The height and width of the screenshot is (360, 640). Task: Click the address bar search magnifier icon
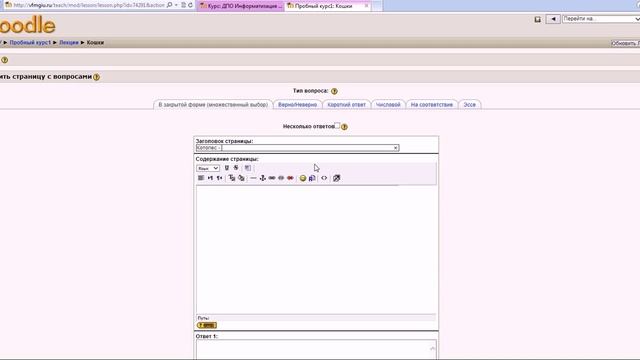[169, 5]
